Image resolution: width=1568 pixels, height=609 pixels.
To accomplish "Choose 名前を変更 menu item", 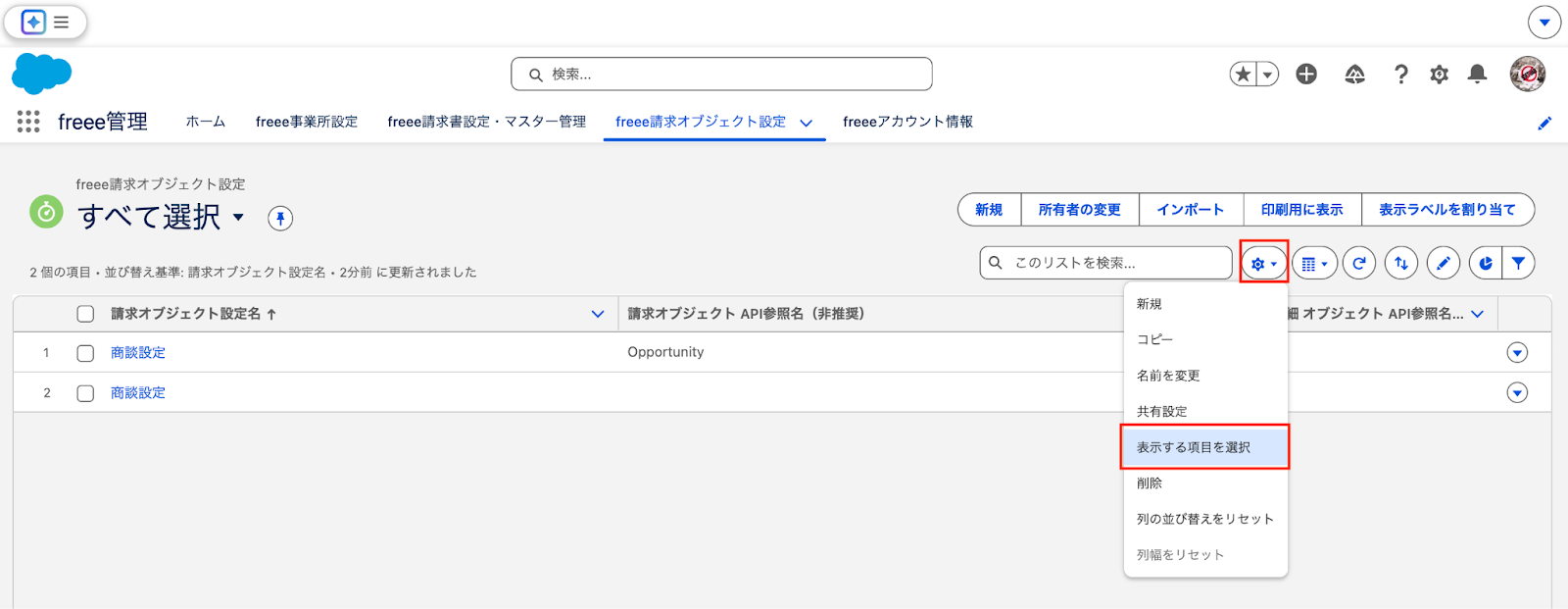I will click(x=1205, y=376).
